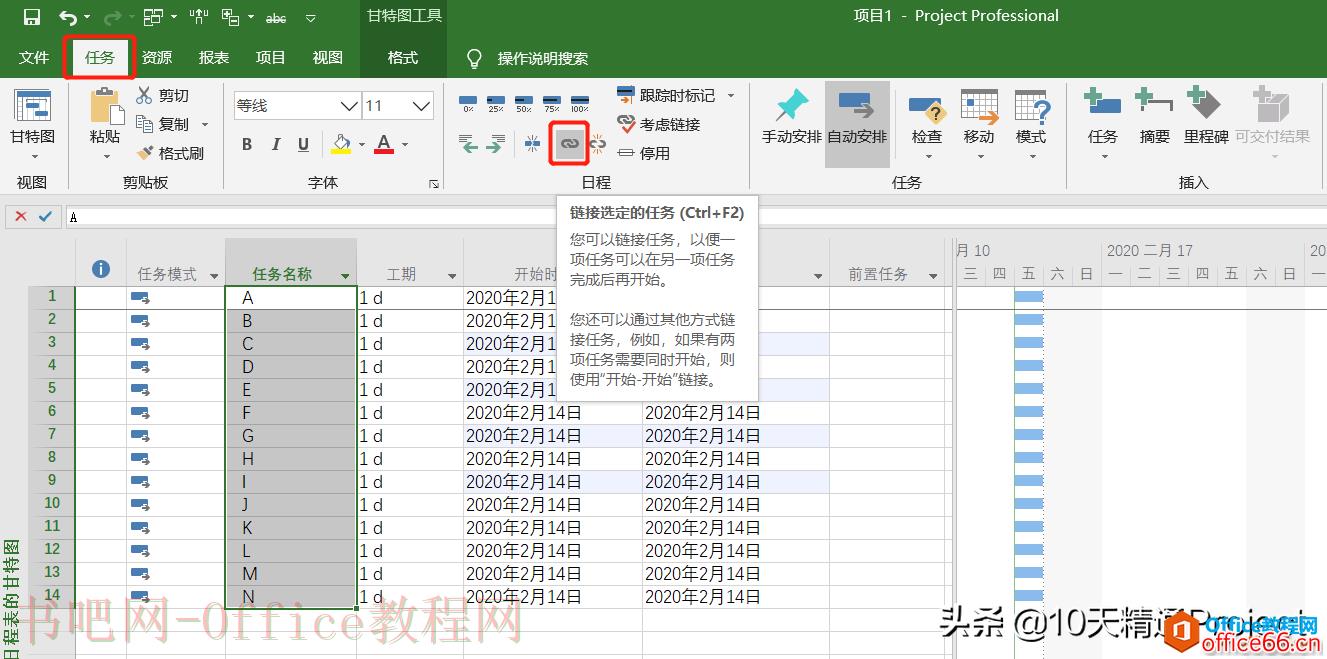The image size is (1327, 659).
Task: Cancel the entry with the red X
Action: [21, 216]
